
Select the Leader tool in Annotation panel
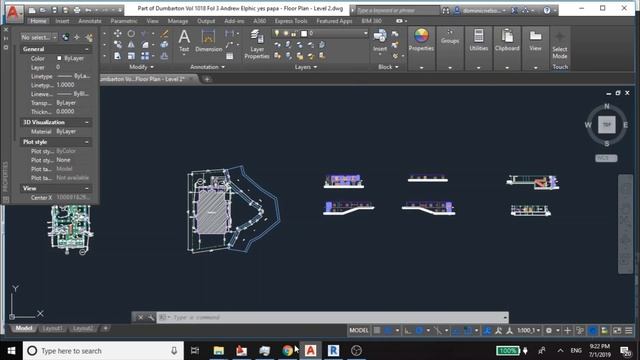tap(230, 44)
